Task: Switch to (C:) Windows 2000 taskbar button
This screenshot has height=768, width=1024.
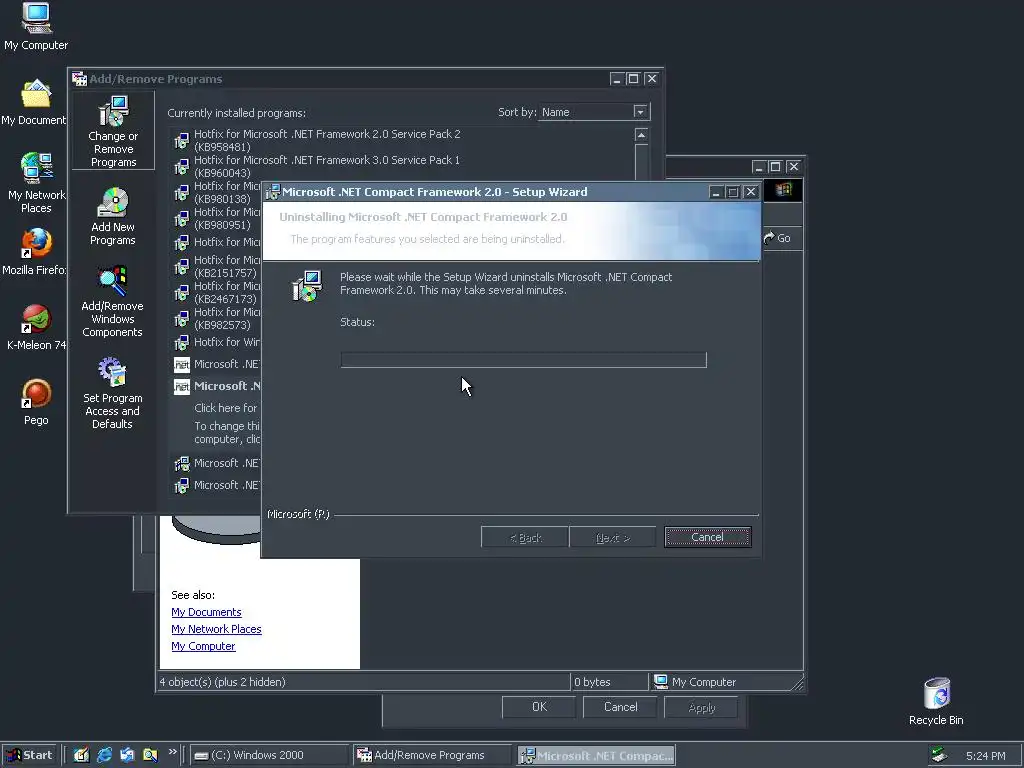Action: 269,756
